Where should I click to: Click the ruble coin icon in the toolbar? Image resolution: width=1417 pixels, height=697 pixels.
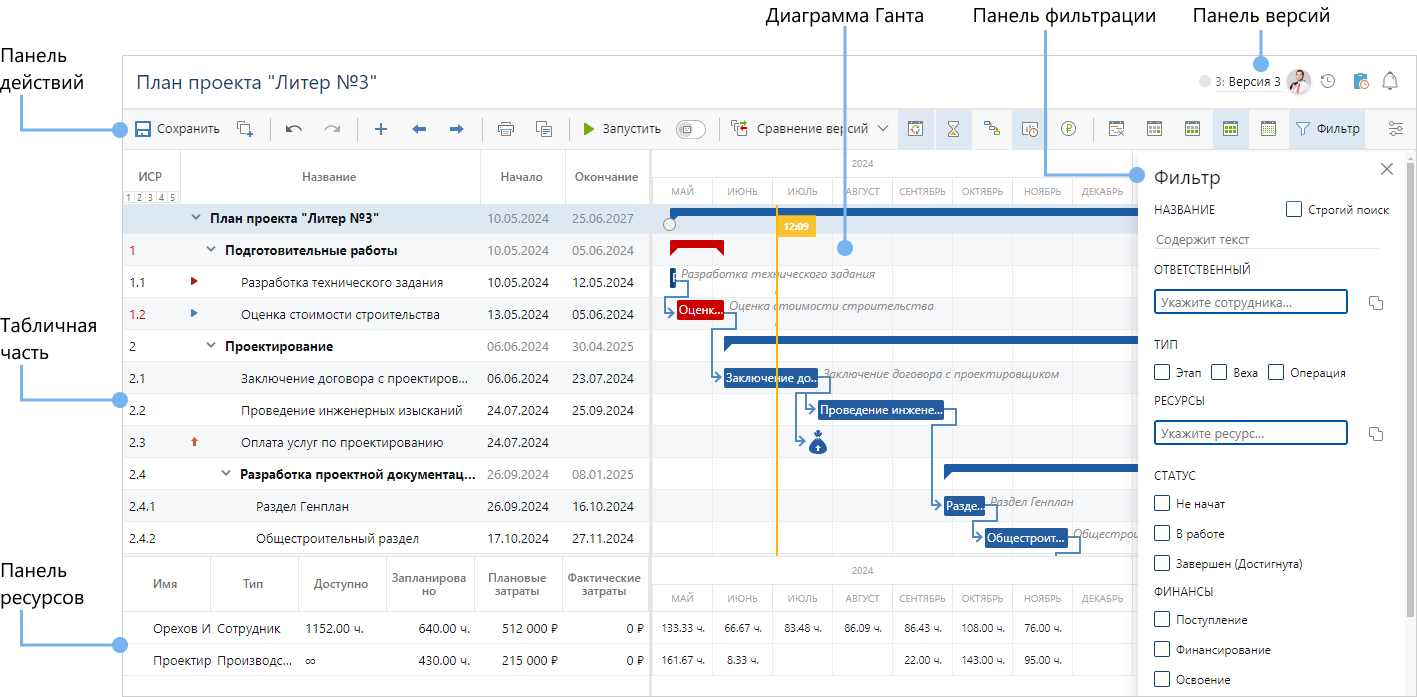click(1069, 129)
